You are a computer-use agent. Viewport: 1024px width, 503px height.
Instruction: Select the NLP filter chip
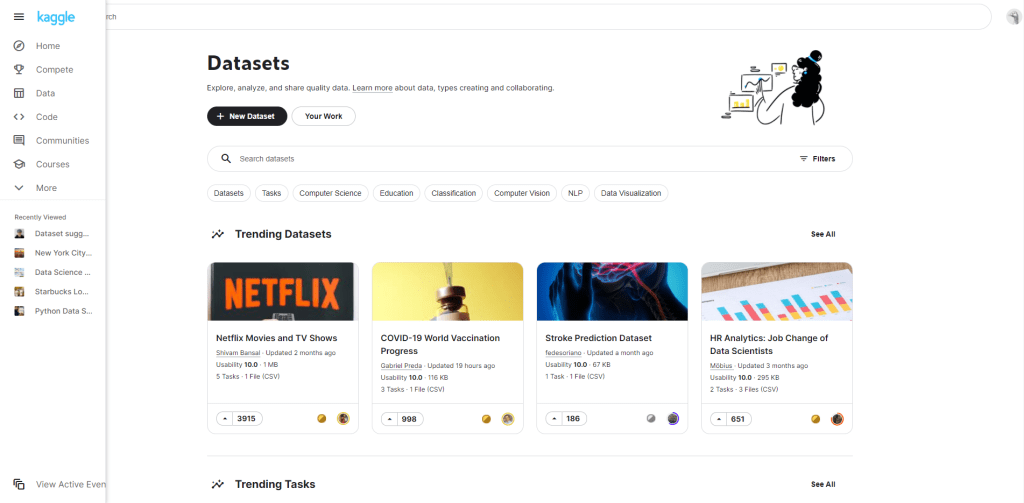point(575,193)
